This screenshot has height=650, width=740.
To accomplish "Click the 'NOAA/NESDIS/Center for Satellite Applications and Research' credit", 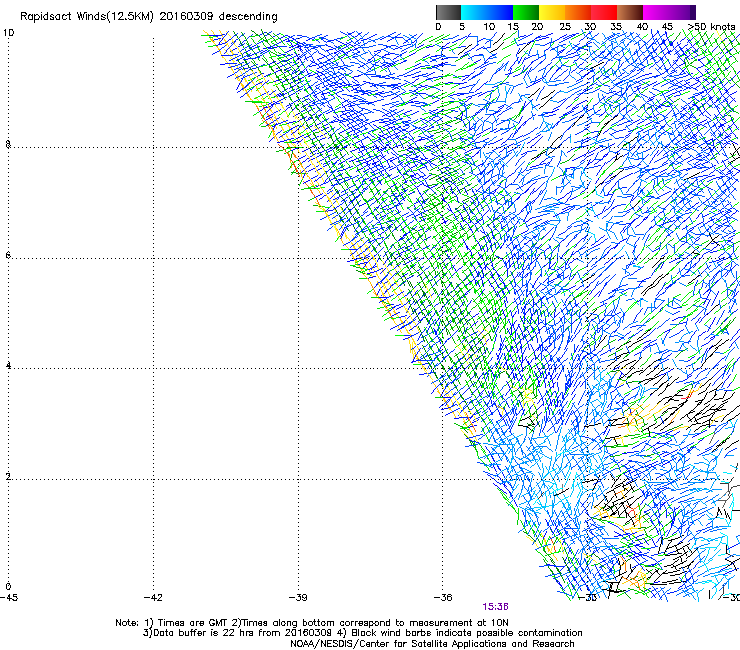I will (x=432, y=644).
